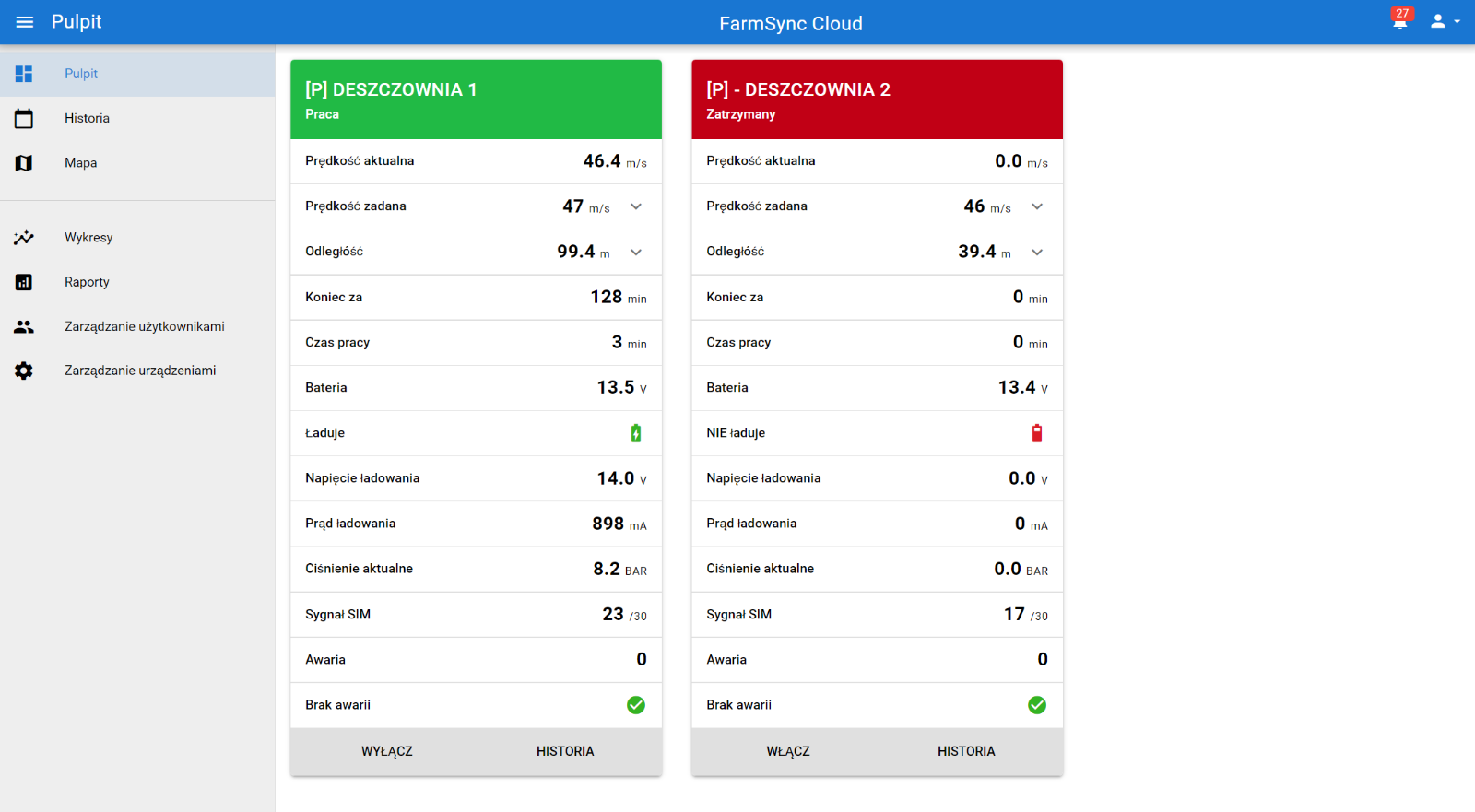Expand Prędkość zadana for Deszczownia 1
This screenshot has height=812, width=1475.
[x=636, y=206]
